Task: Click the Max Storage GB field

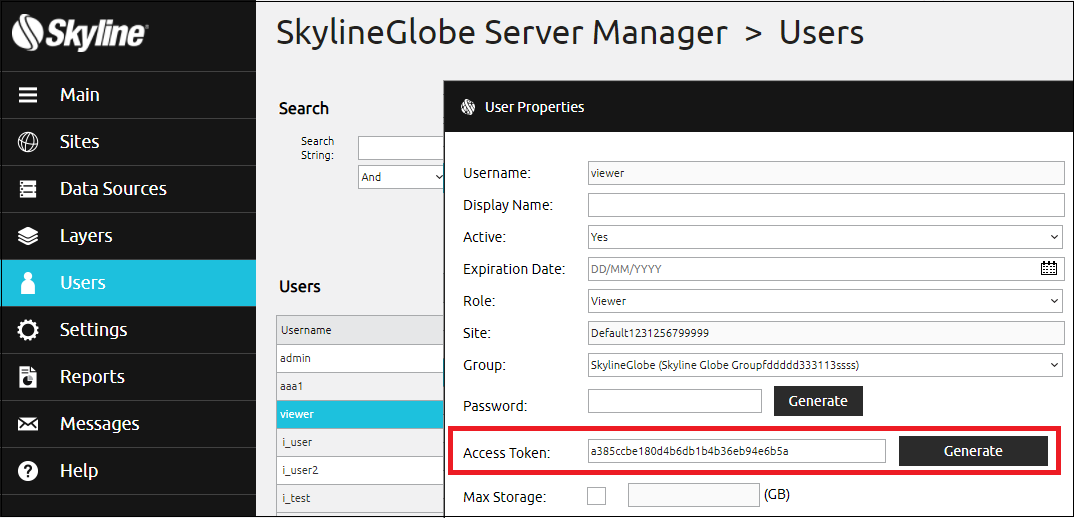Action: [x=693, y=495]
